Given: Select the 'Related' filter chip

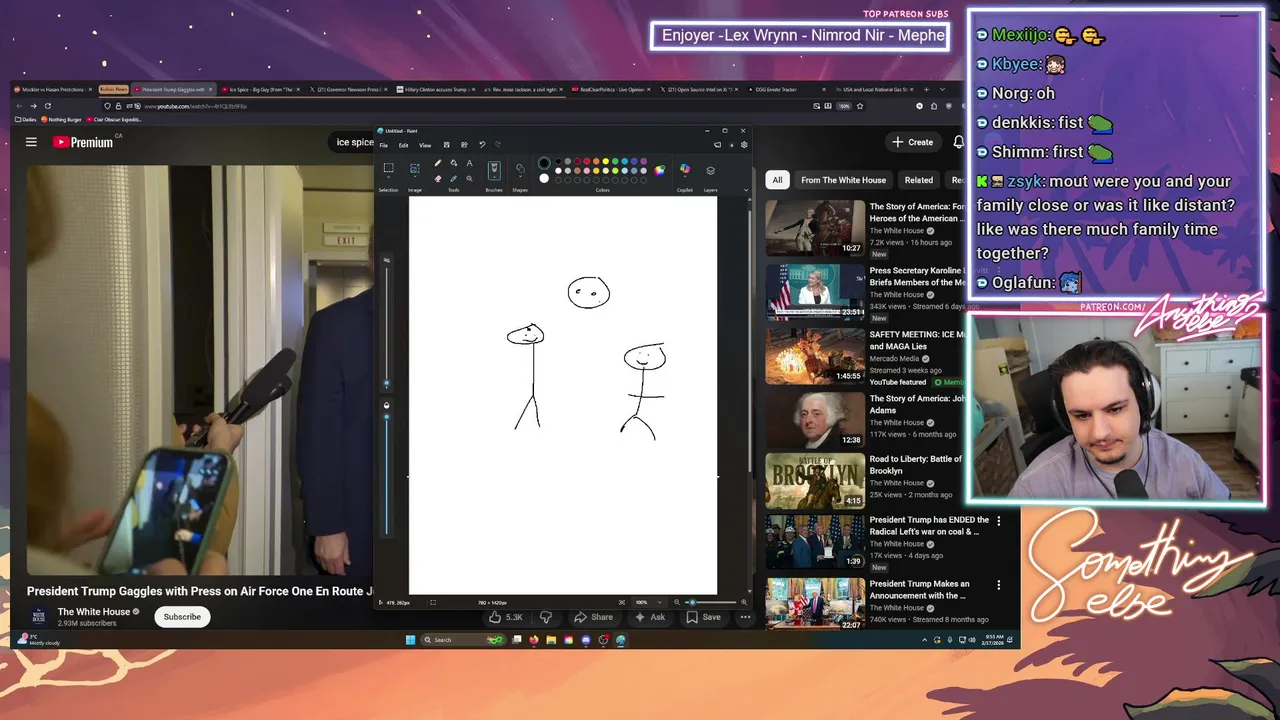Looking at the screenshot, I should [x=918, y=180].
